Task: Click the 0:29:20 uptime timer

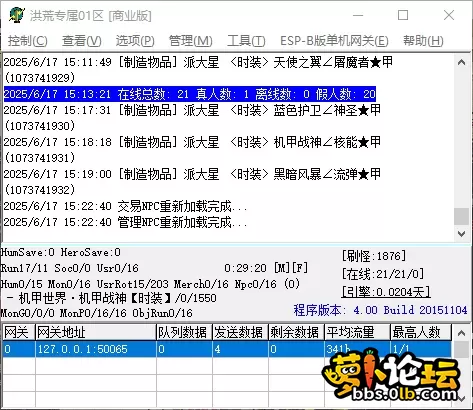Action: click(245, 268)
